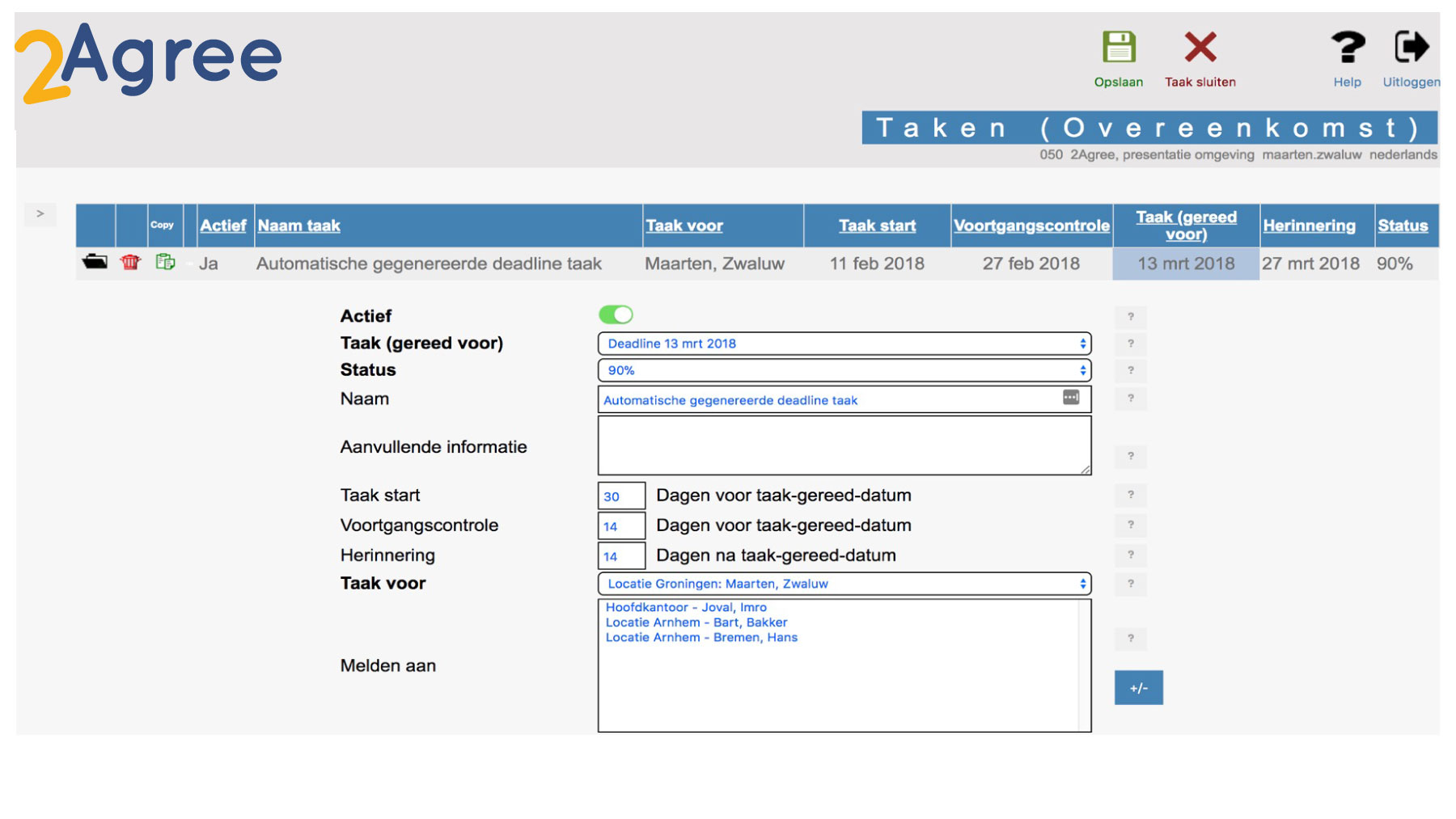Copy the deadline task using the Copy icon
This screenshot has width=1456, height=819.
pos(164,261)
